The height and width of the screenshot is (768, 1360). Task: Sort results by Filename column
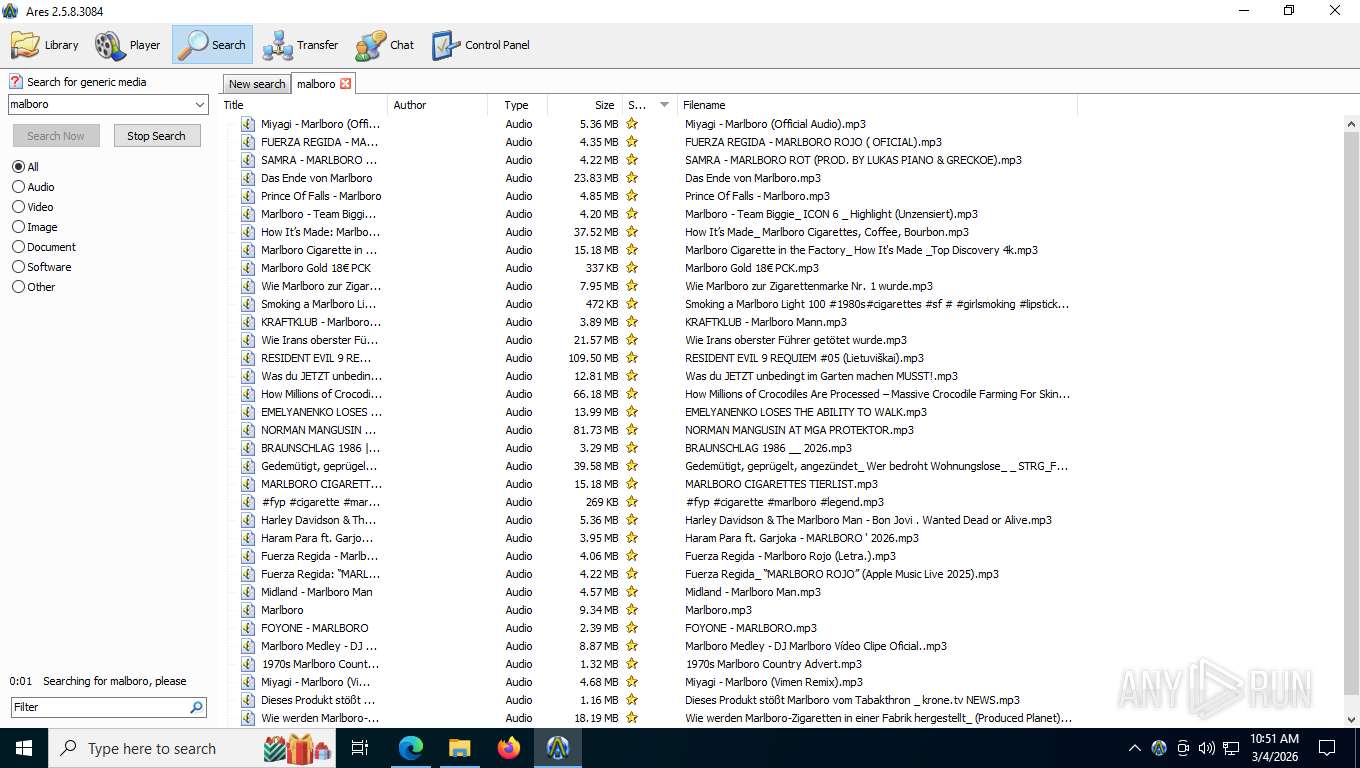tap(877, 105)
